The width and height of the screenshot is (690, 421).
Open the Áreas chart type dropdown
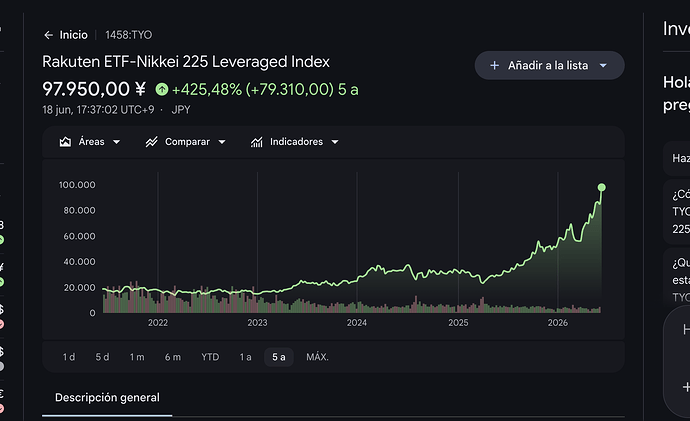(90, 142)
